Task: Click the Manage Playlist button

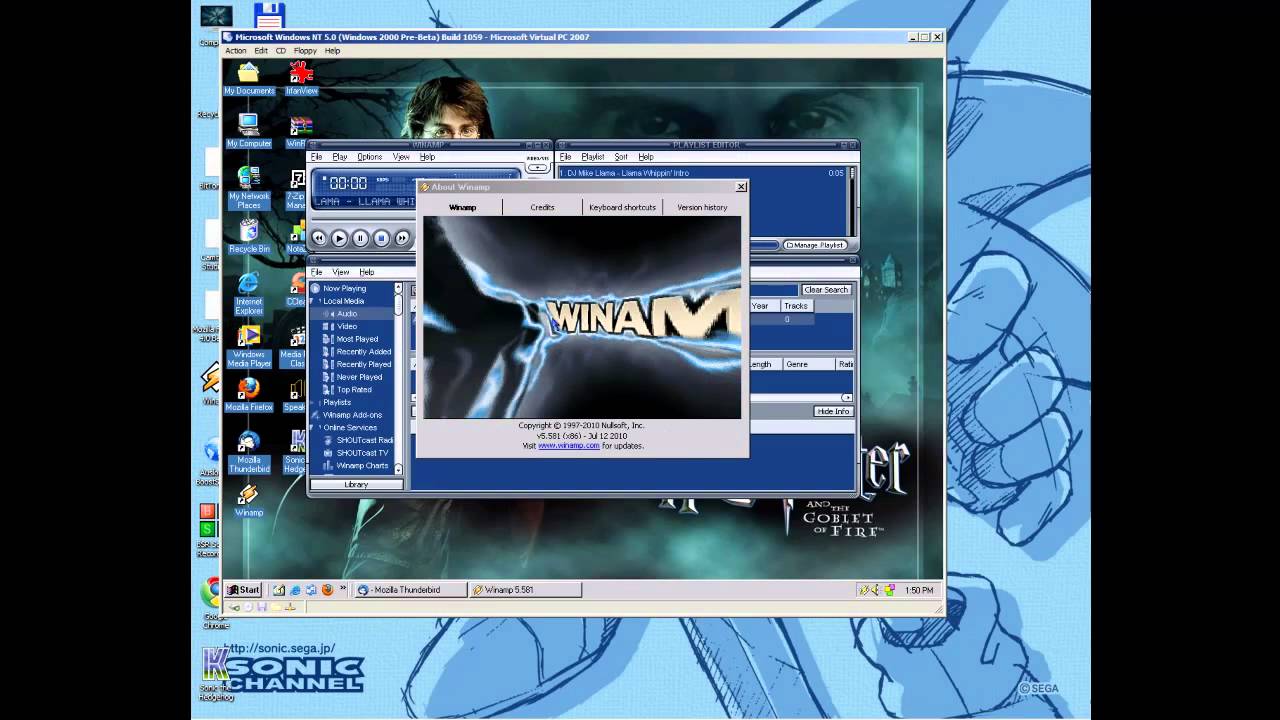Action: tap(815, 245)
